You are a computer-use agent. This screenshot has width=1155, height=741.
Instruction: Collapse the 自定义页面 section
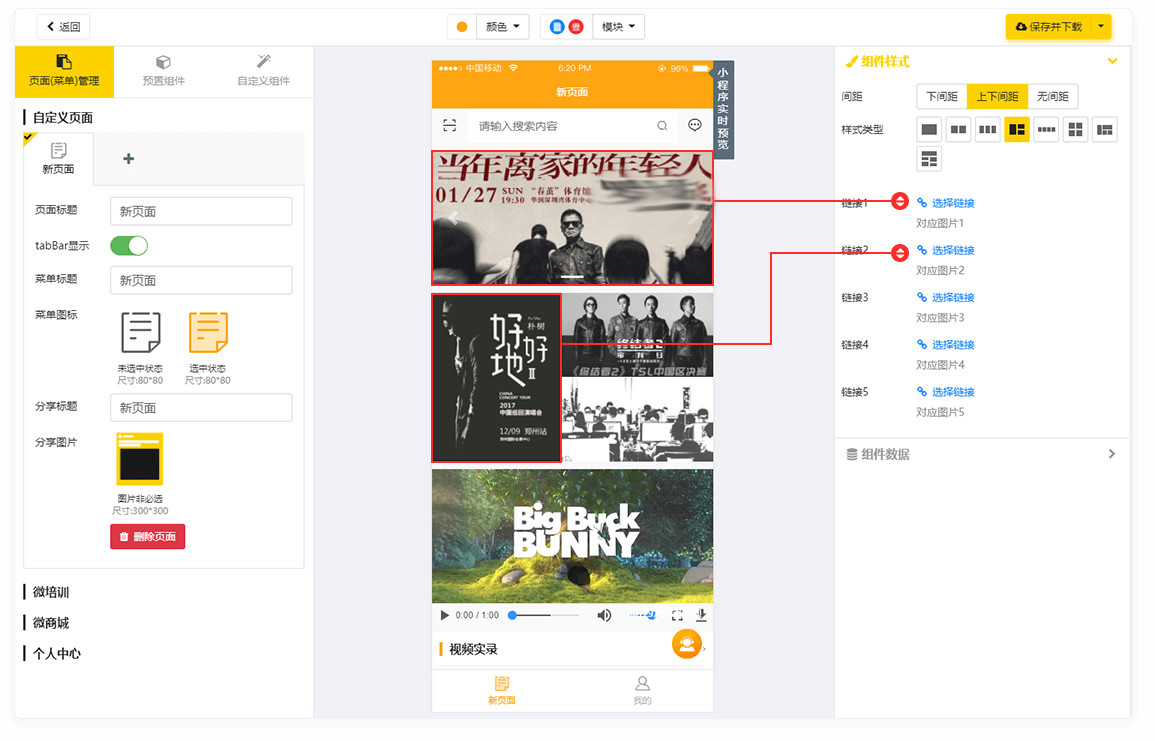click(63, 117)
